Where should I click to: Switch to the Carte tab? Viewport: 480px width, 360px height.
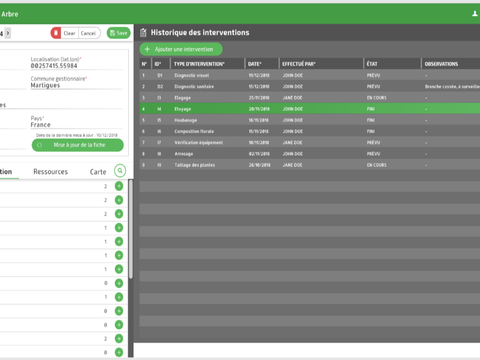(x=98, y=172)
